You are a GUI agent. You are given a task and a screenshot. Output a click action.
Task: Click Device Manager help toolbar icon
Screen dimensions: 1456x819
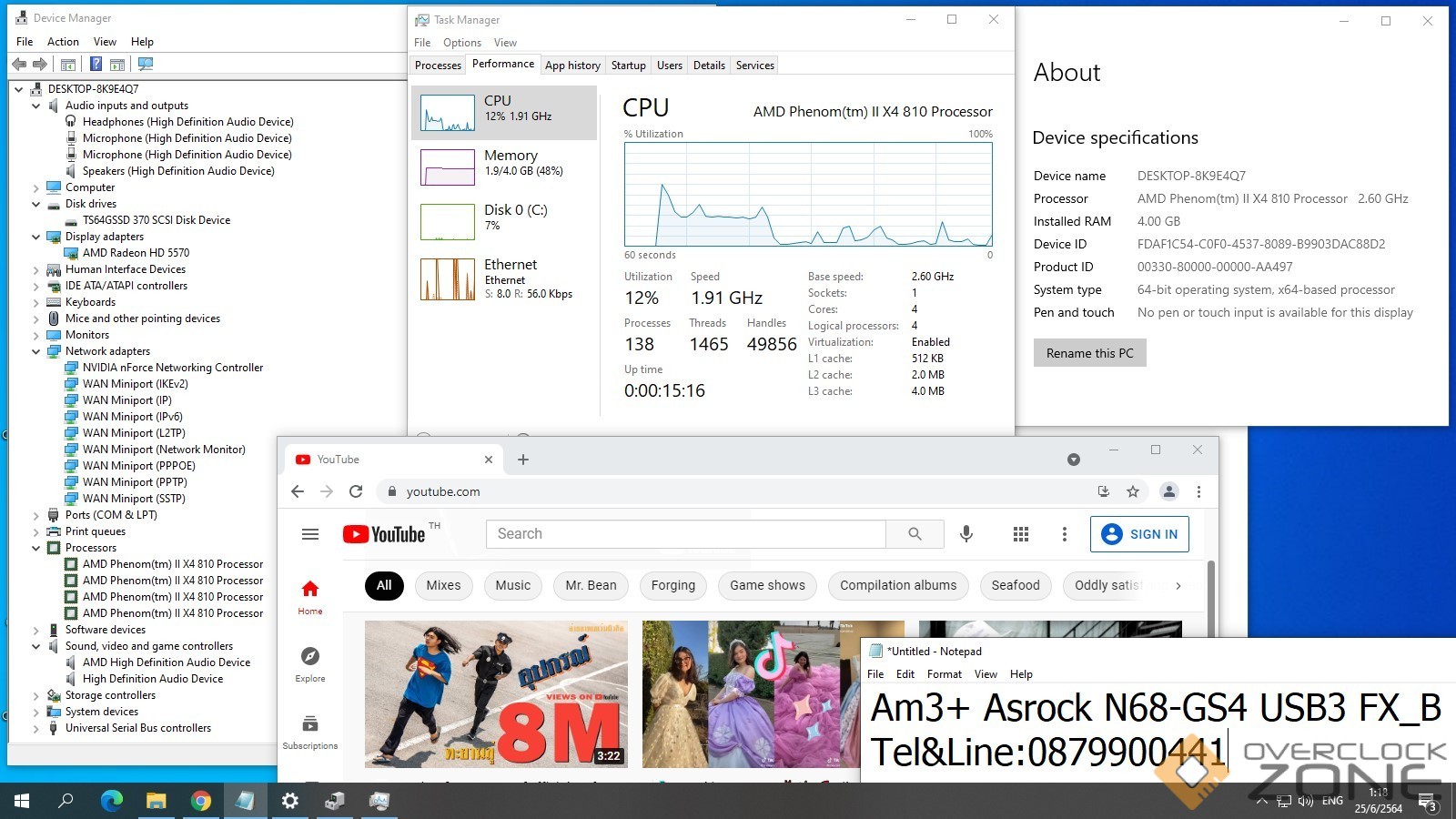(96, 64)
